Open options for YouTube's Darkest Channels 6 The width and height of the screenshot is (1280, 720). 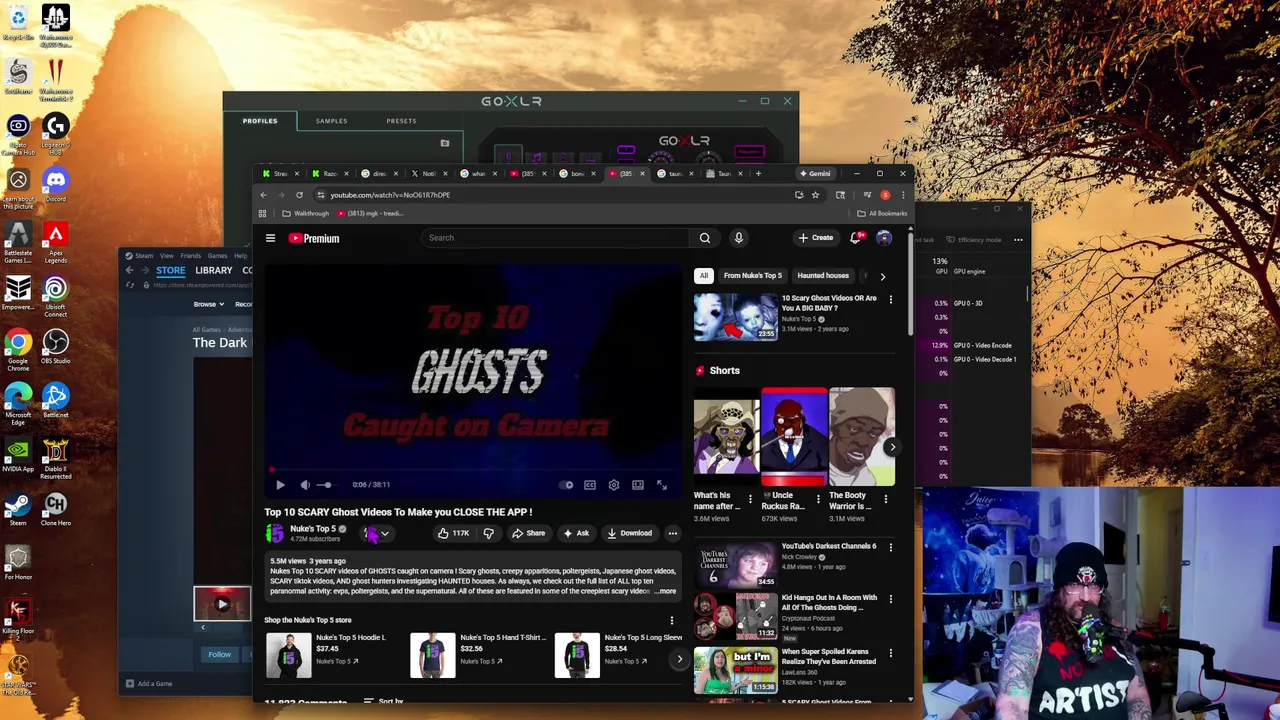891,547
